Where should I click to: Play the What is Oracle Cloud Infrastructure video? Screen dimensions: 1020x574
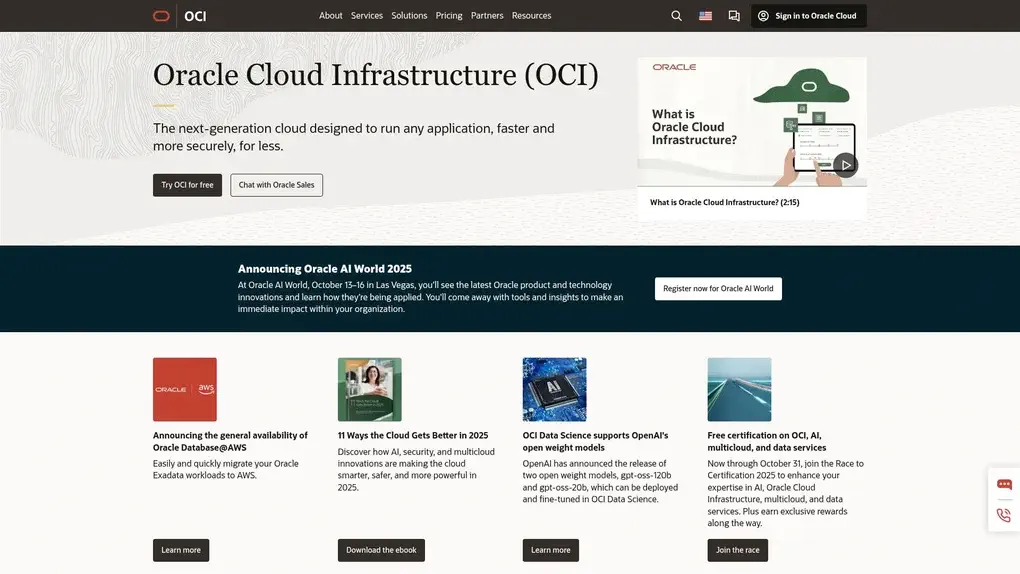coord(846,165)
